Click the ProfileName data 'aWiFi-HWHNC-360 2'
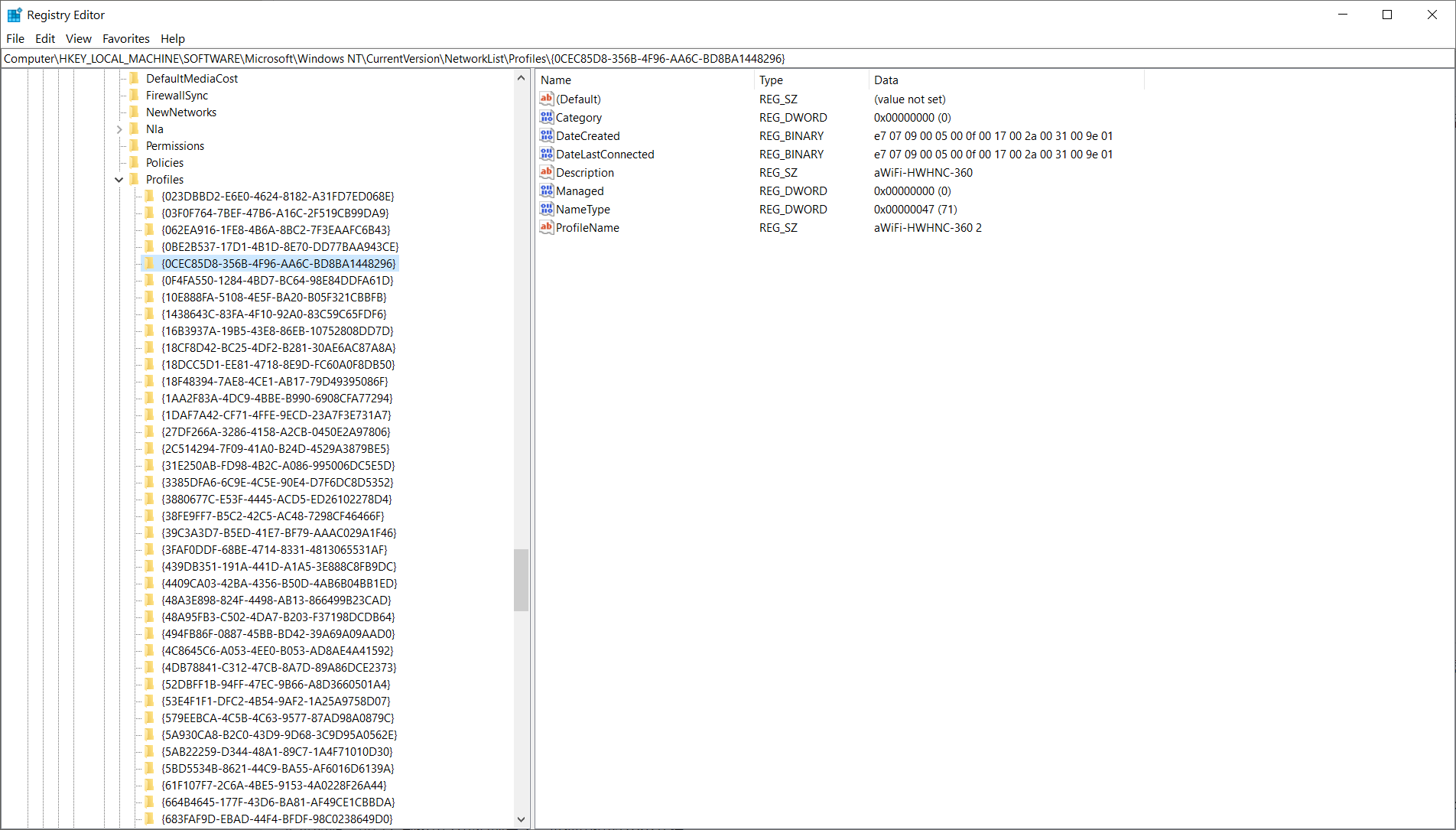Viewport: 1456px width, 830px height. [928, 227]
